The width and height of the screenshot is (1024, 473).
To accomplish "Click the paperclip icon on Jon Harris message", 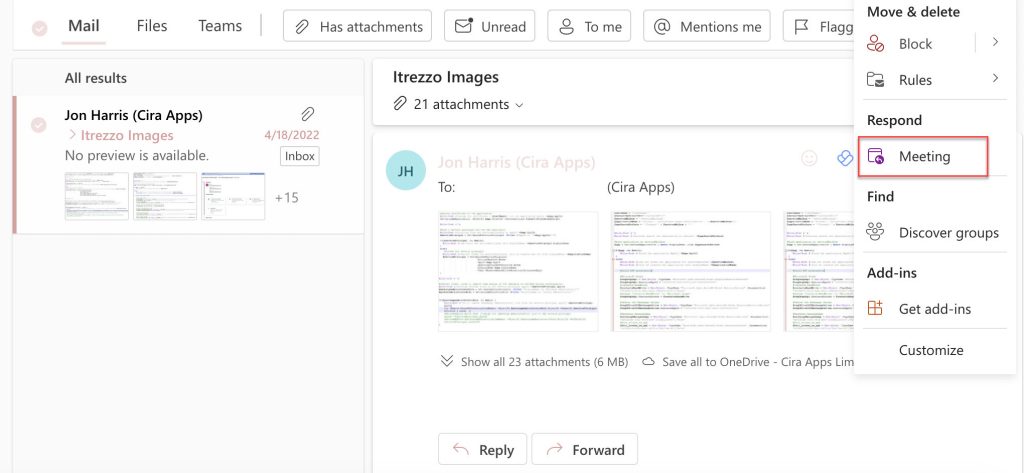I will point(308,115).
